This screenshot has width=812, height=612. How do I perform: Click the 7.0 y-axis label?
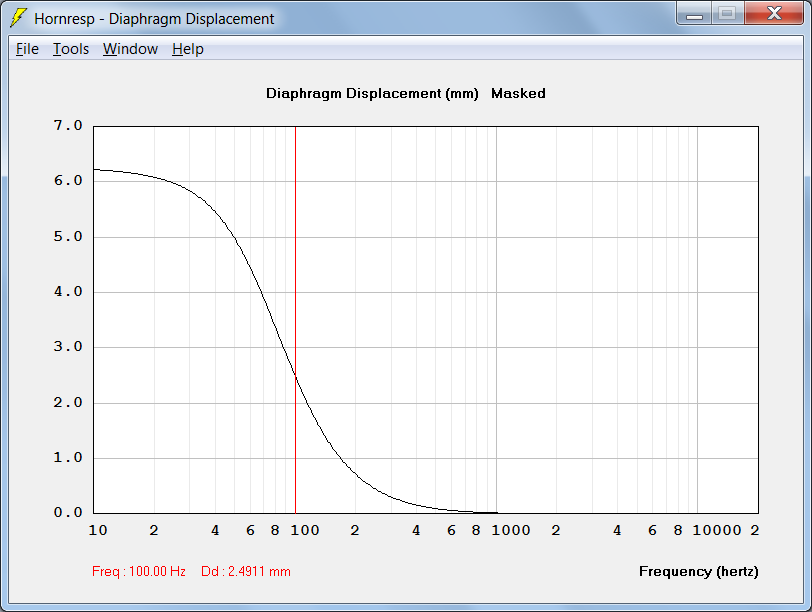pyautogui.click(x=68, y=125)
